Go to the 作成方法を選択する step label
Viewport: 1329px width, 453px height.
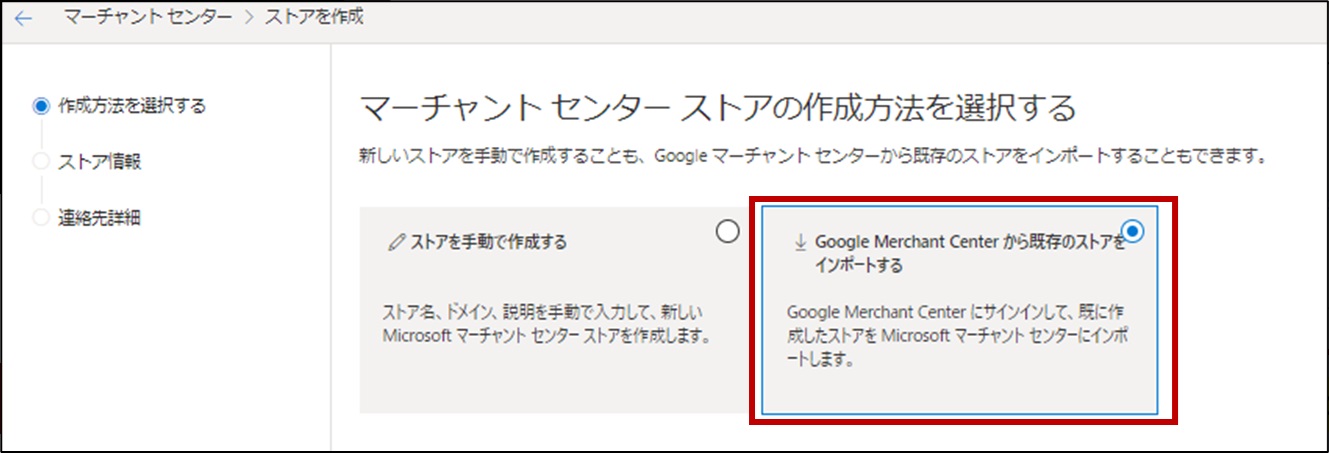pyautogui.click(x=132, y=105)
